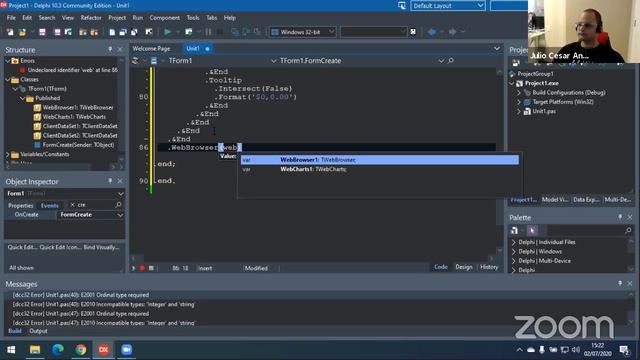
Task: Switch to the Welcome Page tab
Action: 151,49
